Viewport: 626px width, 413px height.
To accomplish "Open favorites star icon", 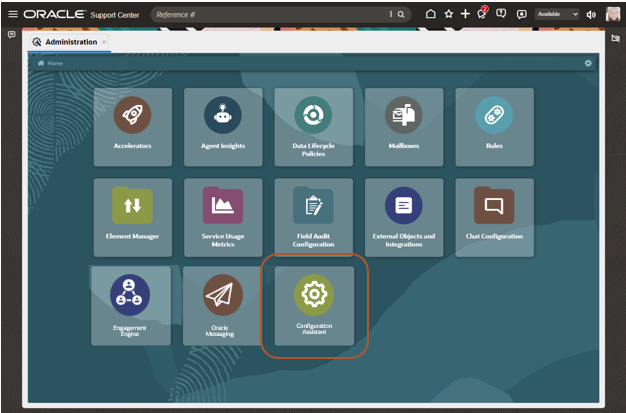I will (x=449, y=14).
